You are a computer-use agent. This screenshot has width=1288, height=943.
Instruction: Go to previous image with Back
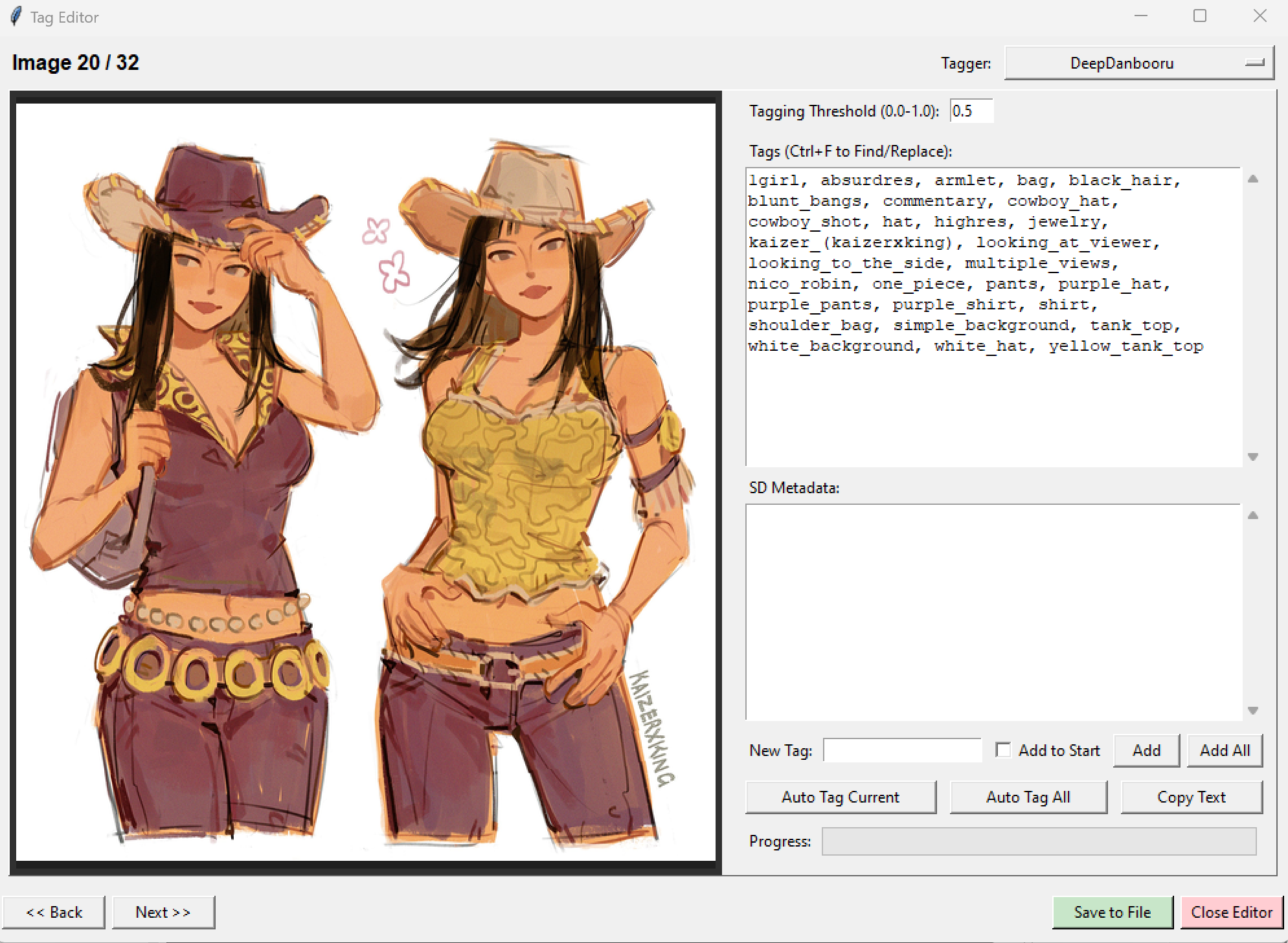click(54, 913)
